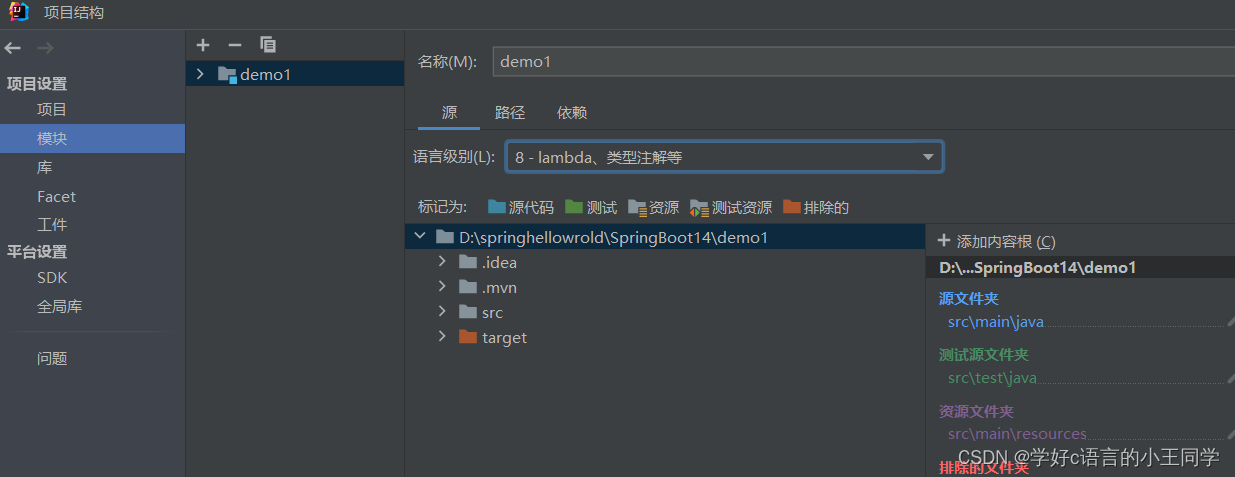Click the 平台设置 section header
Image resolution: width=1235 pixels, height=477 pixels.
tap(37, 252)
